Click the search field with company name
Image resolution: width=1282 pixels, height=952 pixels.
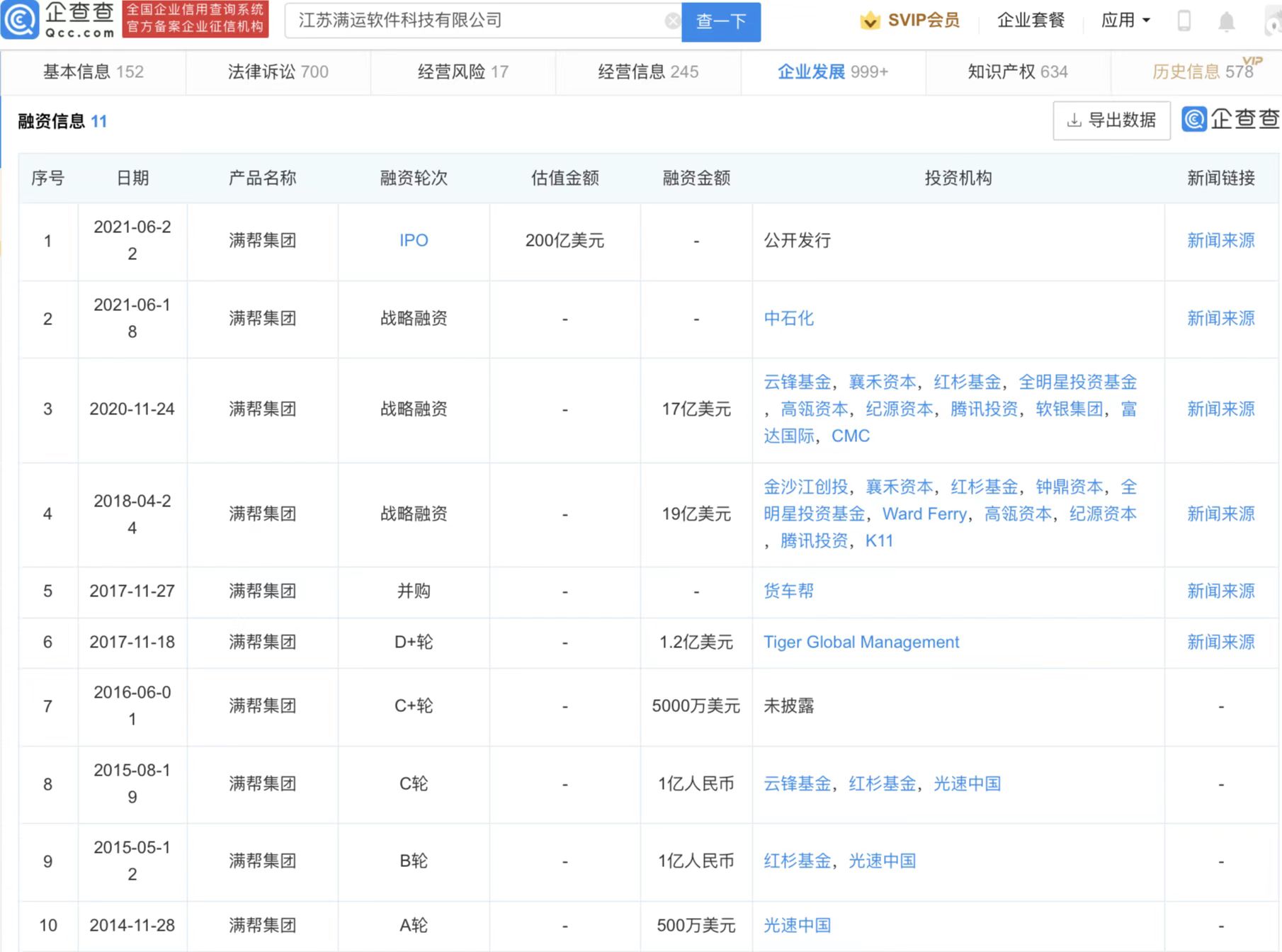click(x=482, y=21)
